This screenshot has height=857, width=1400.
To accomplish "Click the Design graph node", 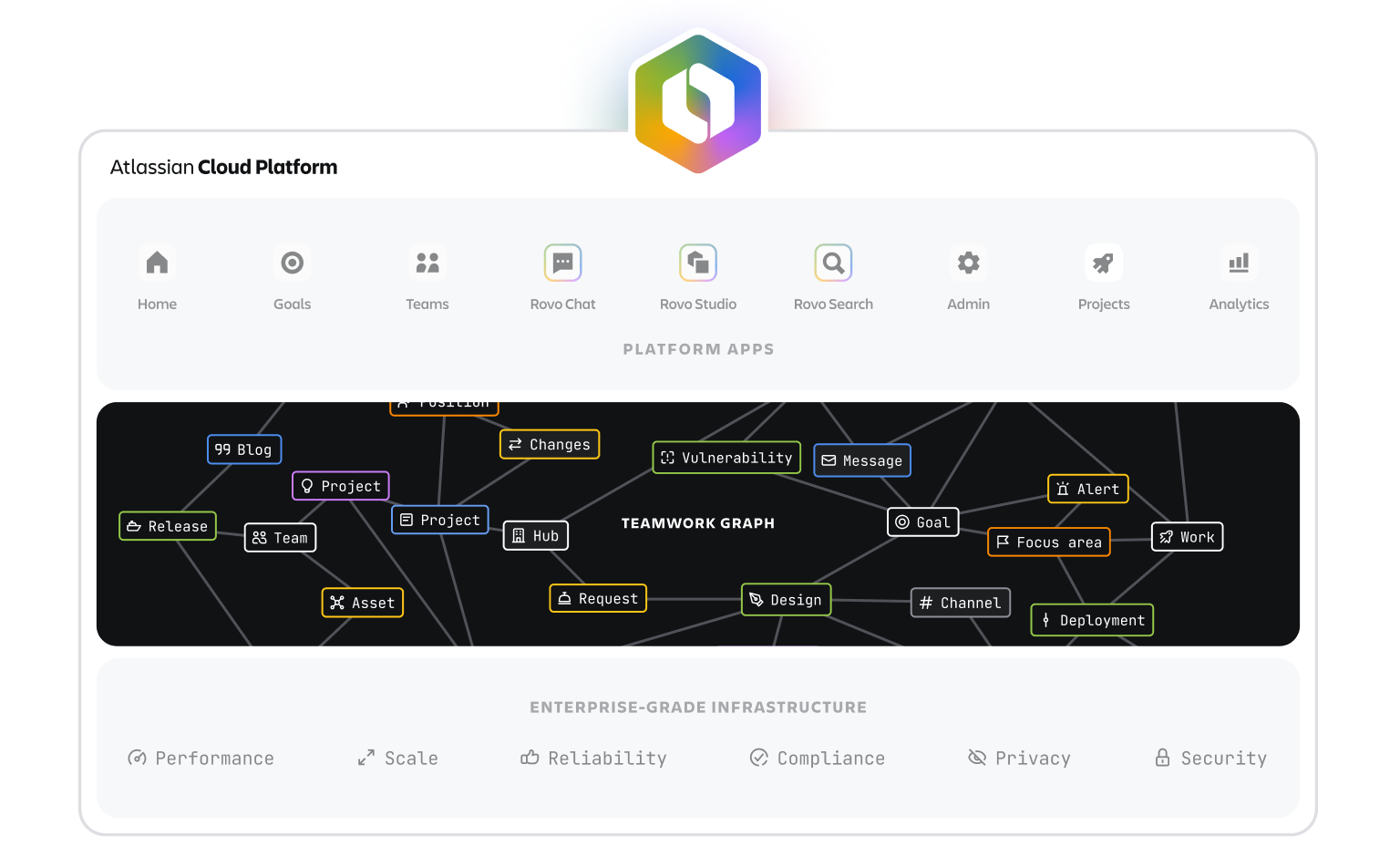I will click(786, 600).
